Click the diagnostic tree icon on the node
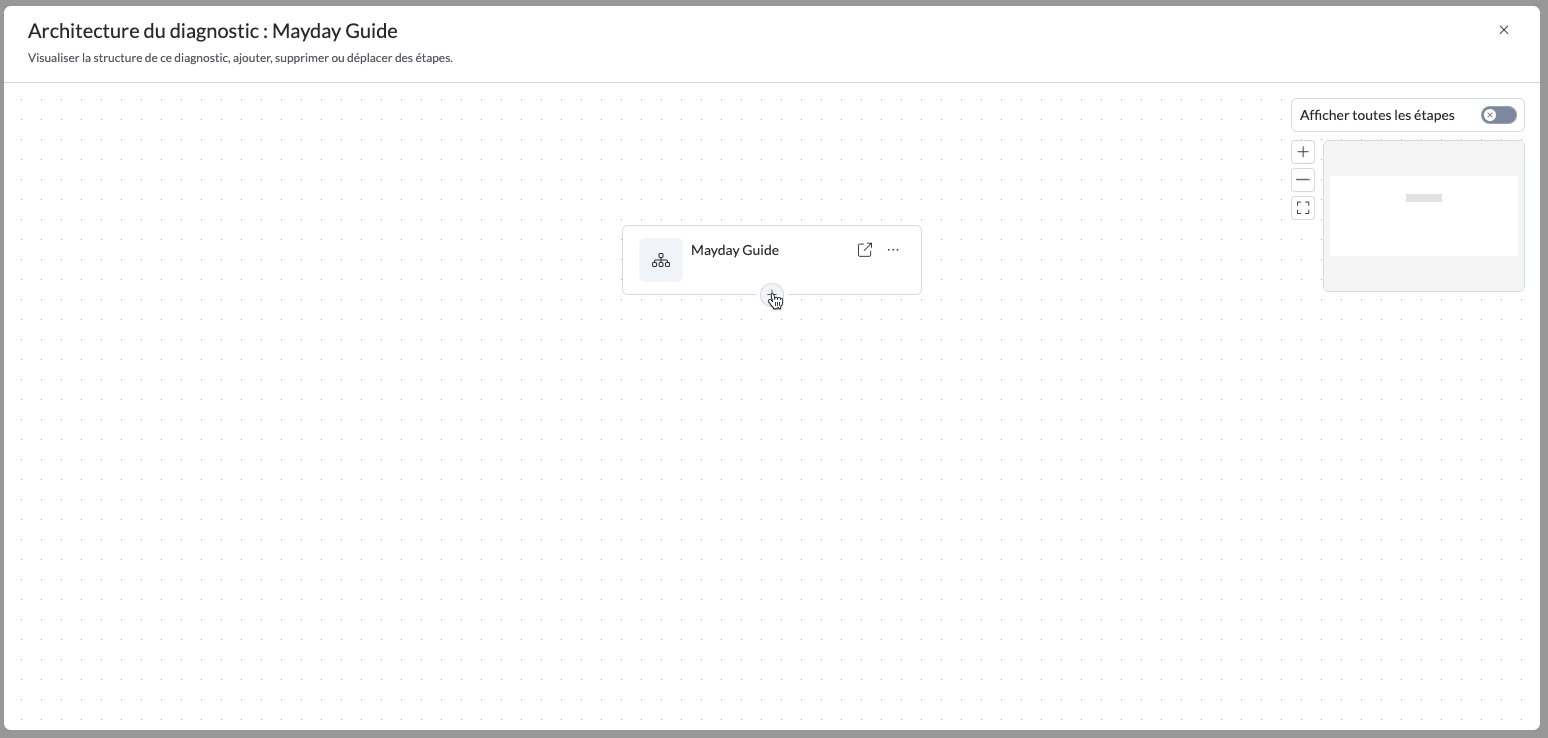The width and height of the screenshot is (1548, 738). (x=661, y=260)
